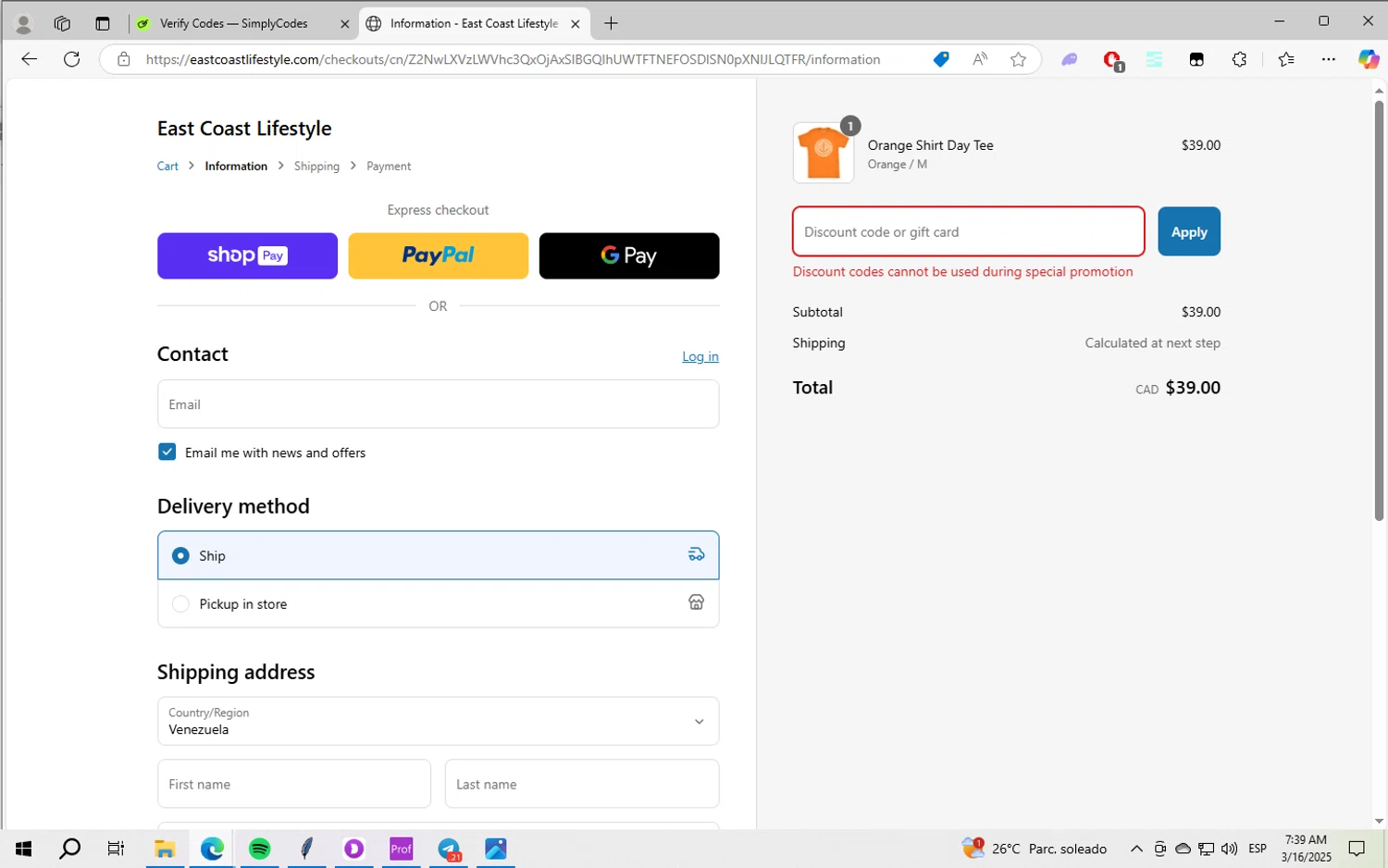The height and width of the screenshot is (868, 1388).
Task: Click the store icon in the Pickup in store row
Action: (696, 602)
